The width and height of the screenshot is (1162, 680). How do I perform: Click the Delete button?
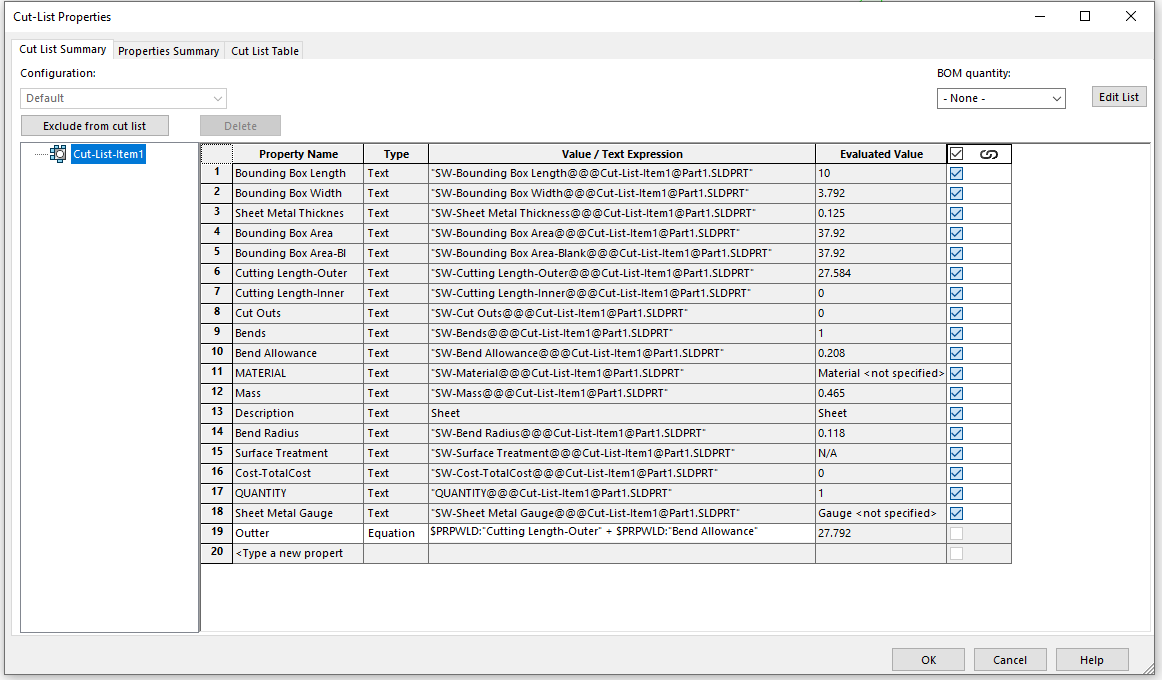pyautogui.click(x=240, y=126)
